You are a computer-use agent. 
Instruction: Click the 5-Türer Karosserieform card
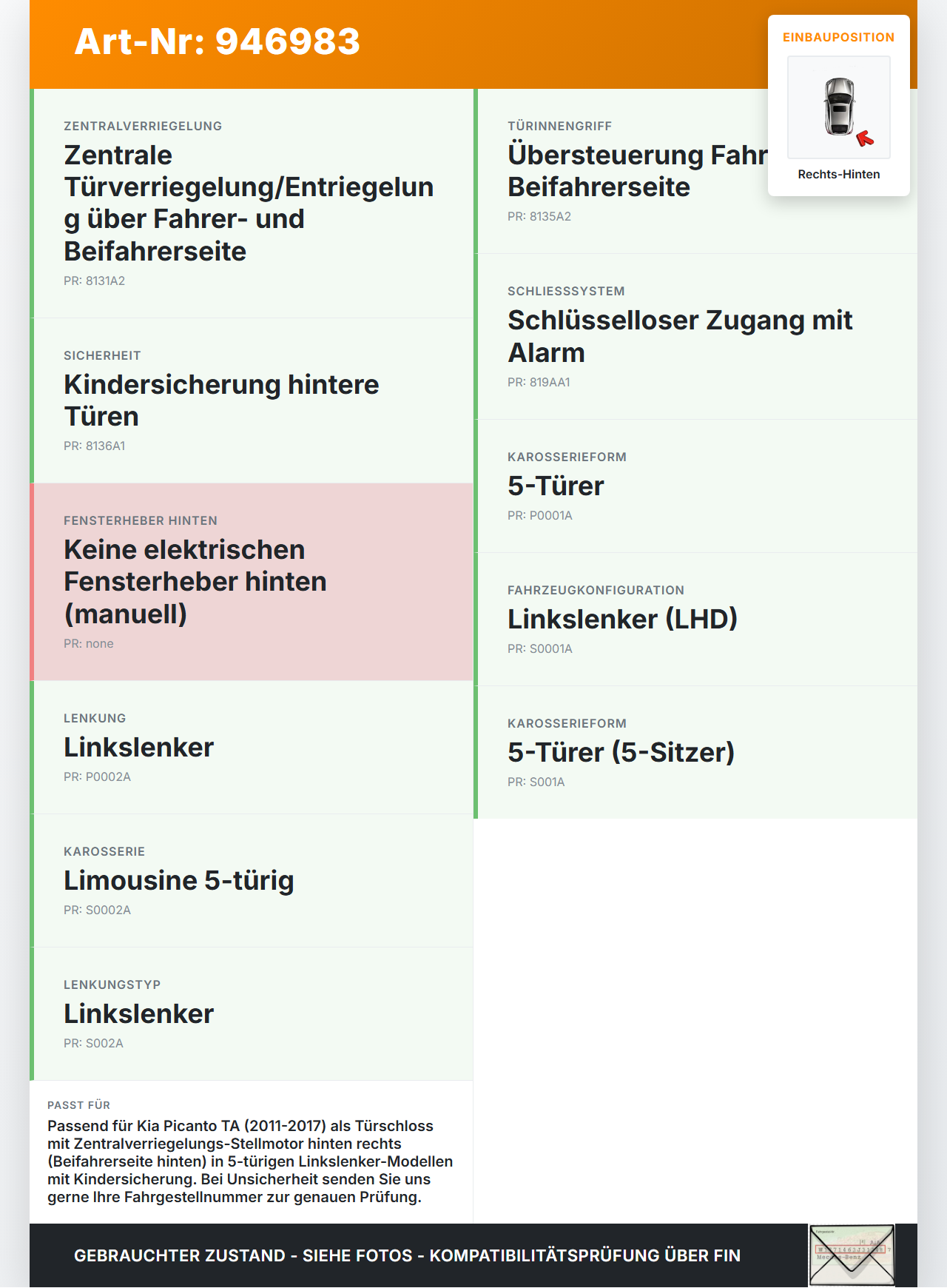pyautogui.click(x=695, y=486)
